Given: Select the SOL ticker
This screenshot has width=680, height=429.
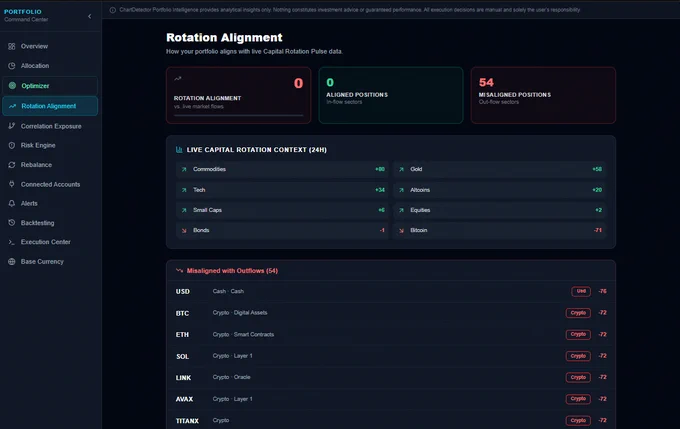Looking at the screenshot, I should [182, 357].
